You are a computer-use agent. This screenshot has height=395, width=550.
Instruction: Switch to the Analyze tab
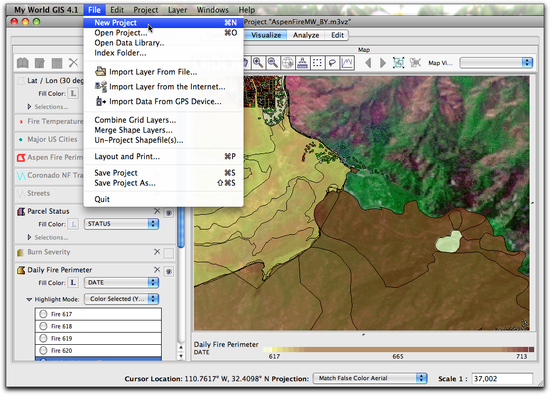coord(306,35)
